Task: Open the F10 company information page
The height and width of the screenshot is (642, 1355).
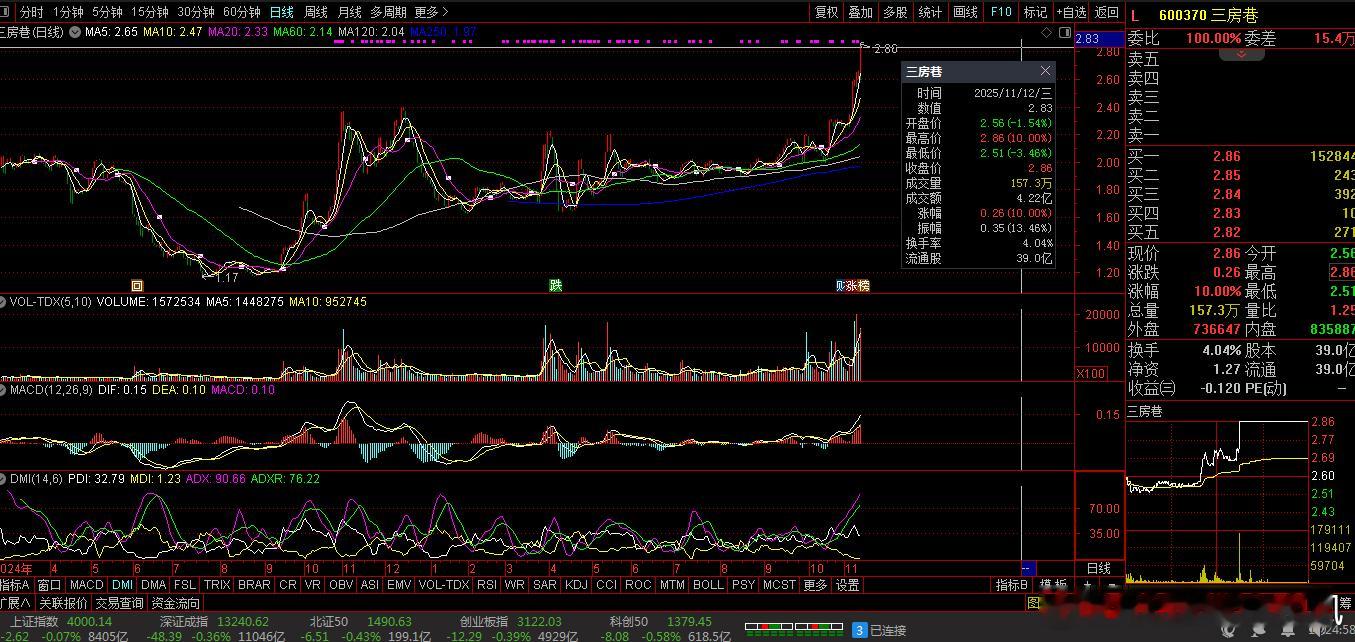Action: tap(1000, 12)
